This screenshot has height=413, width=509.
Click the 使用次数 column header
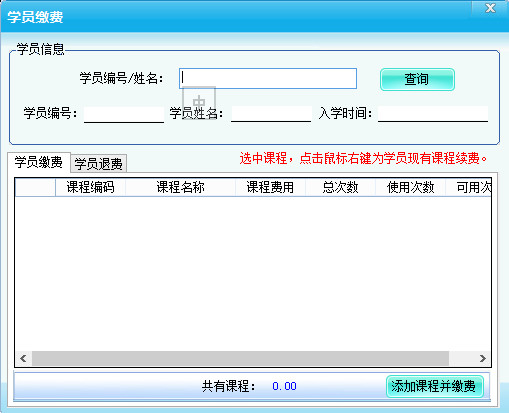coord(410,187)
